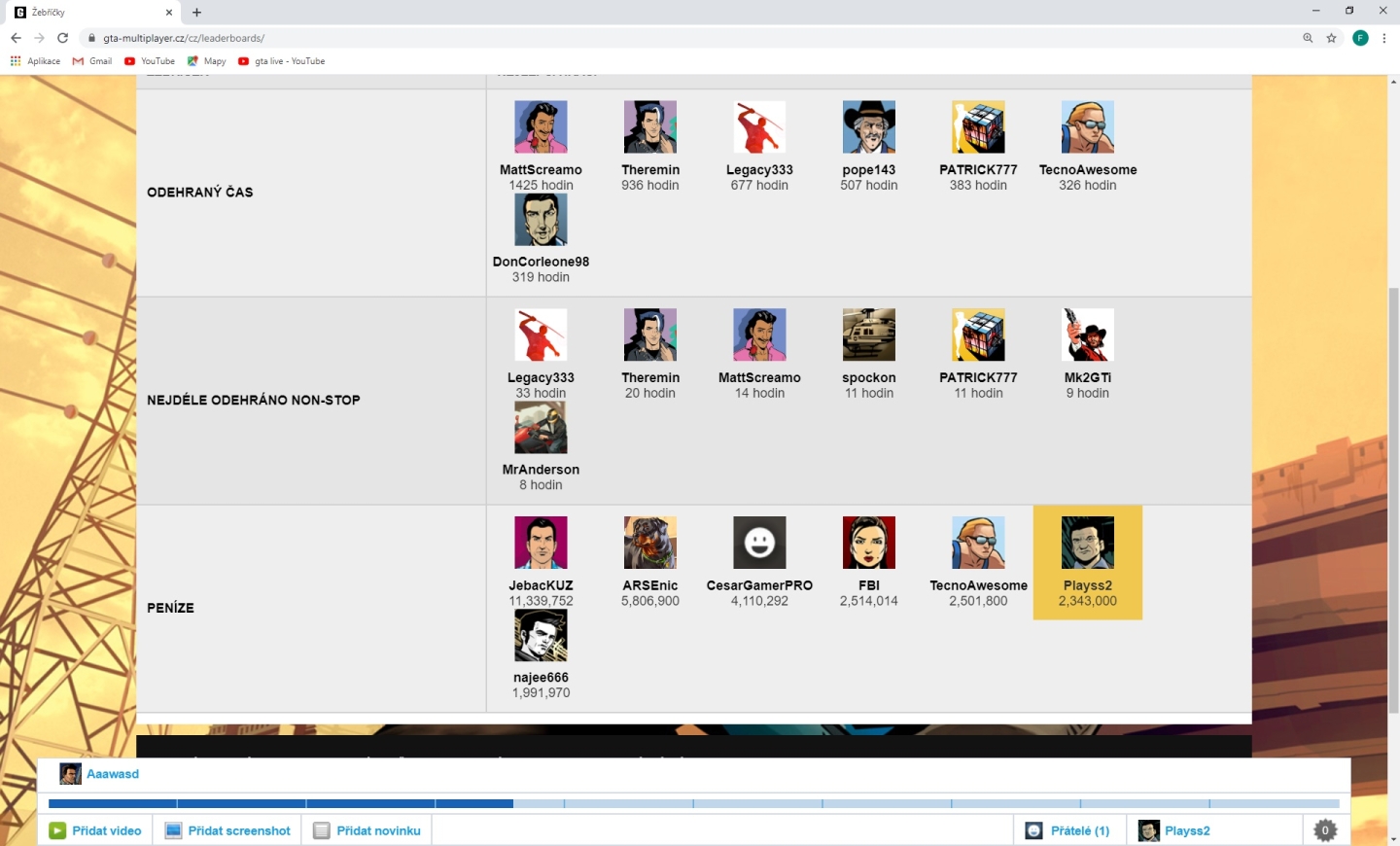Screen dimensions: 1400x846
Task: Click screenshot icon beside Přidat screenshot
Action: click(x=174, y=830)
